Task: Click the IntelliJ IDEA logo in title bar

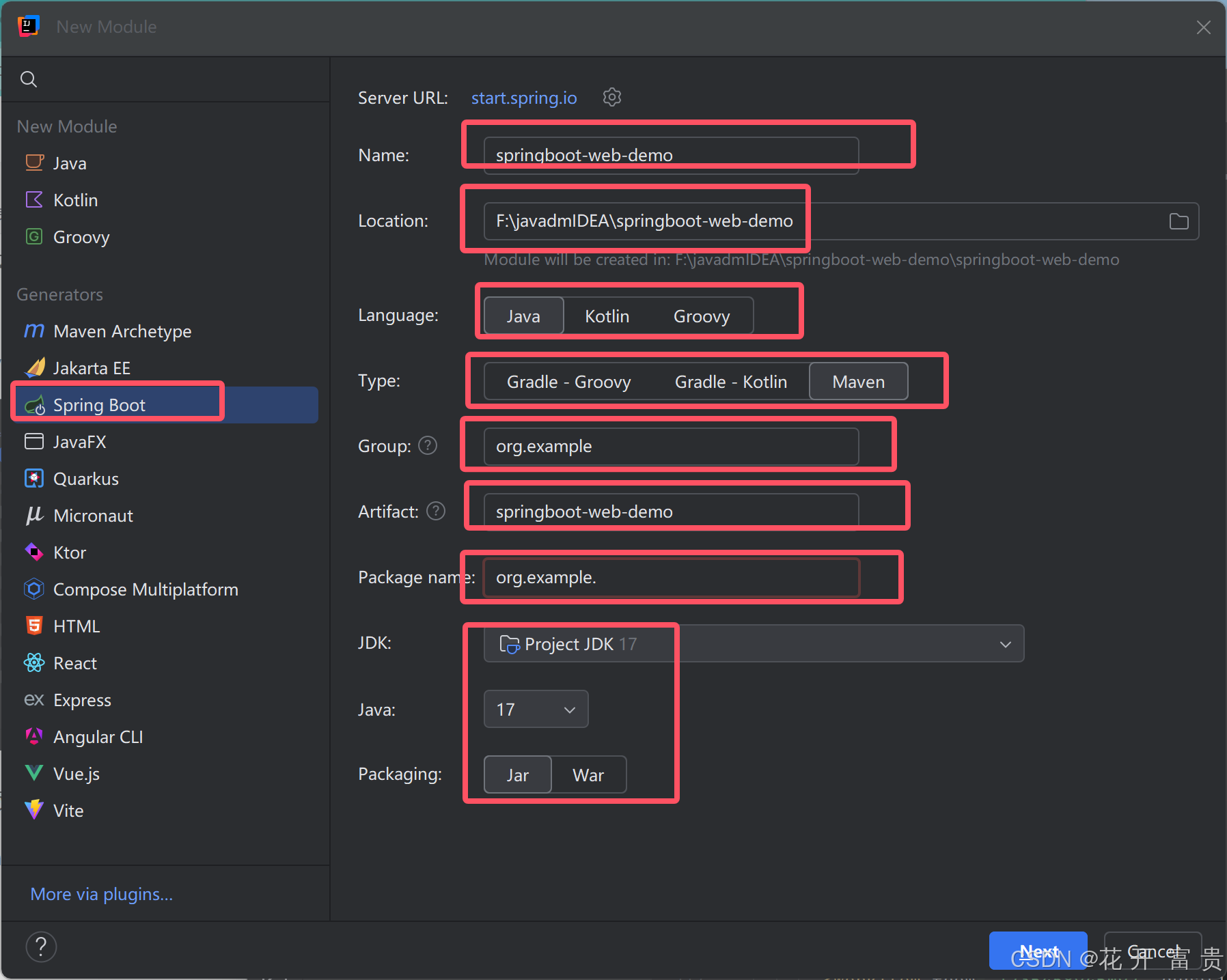Action: (28, 26)
